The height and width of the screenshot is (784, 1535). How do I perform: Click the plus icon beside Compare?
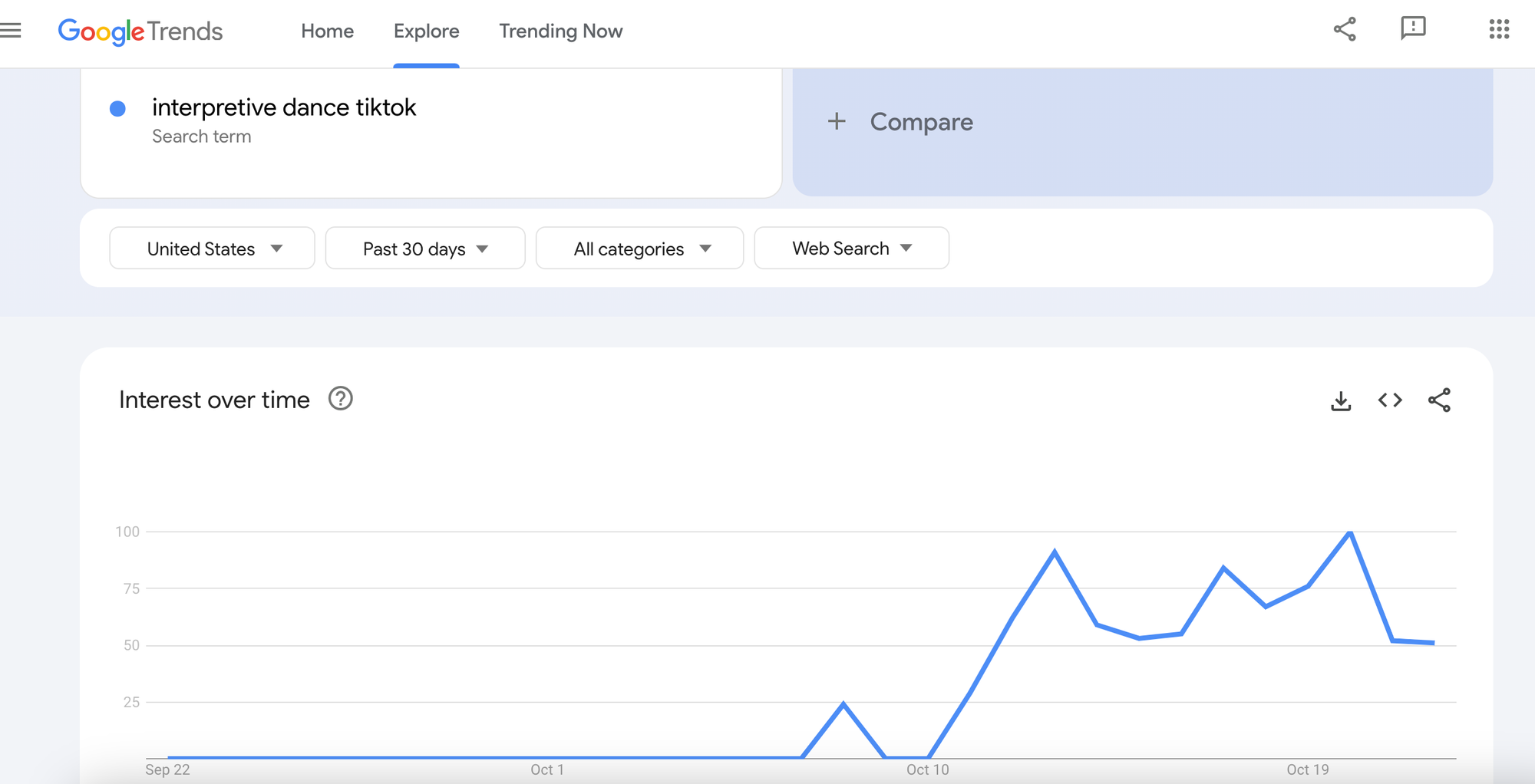click(x=837, y=121)
